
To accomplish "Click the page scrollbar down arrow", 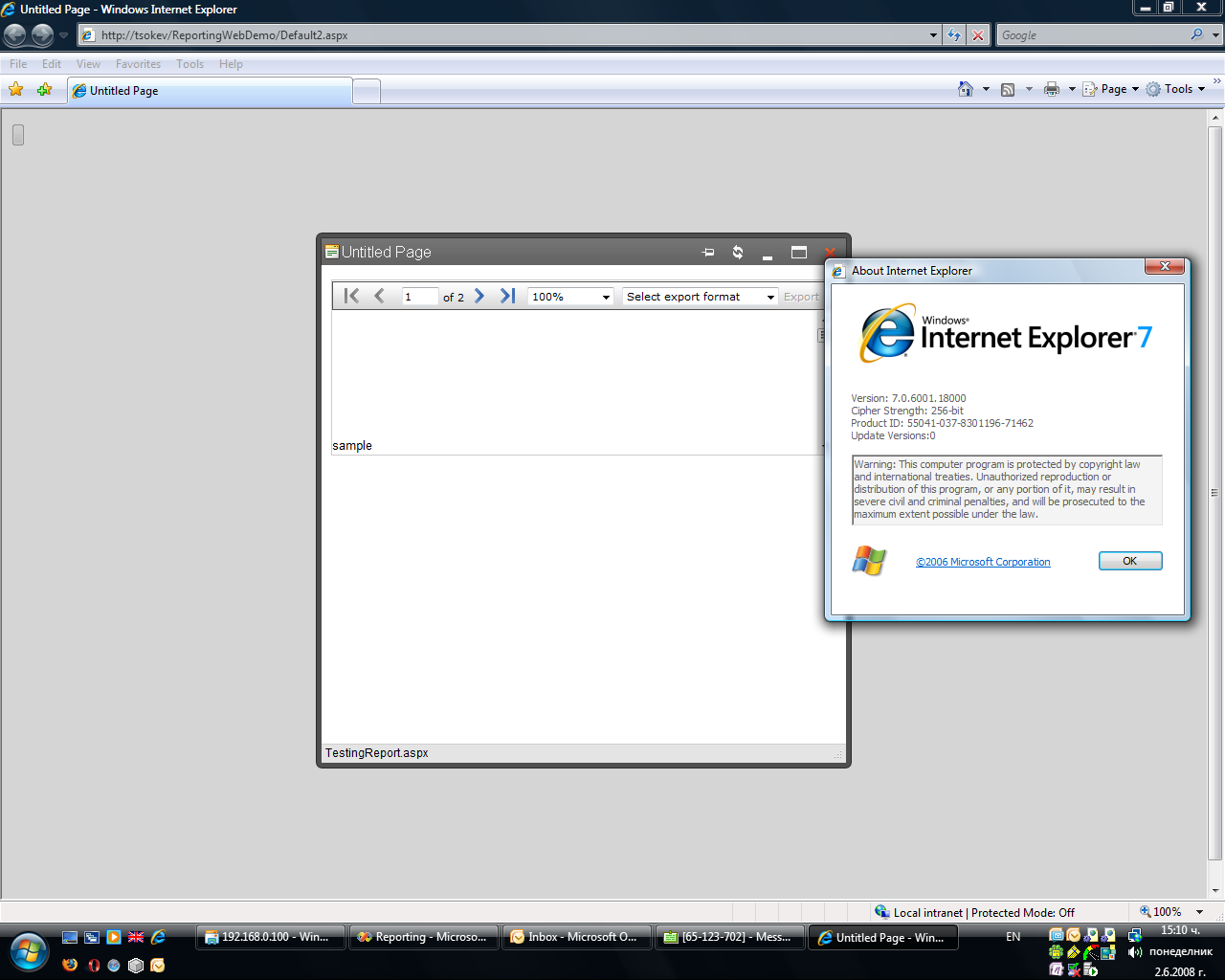I will coord(1215,890).
